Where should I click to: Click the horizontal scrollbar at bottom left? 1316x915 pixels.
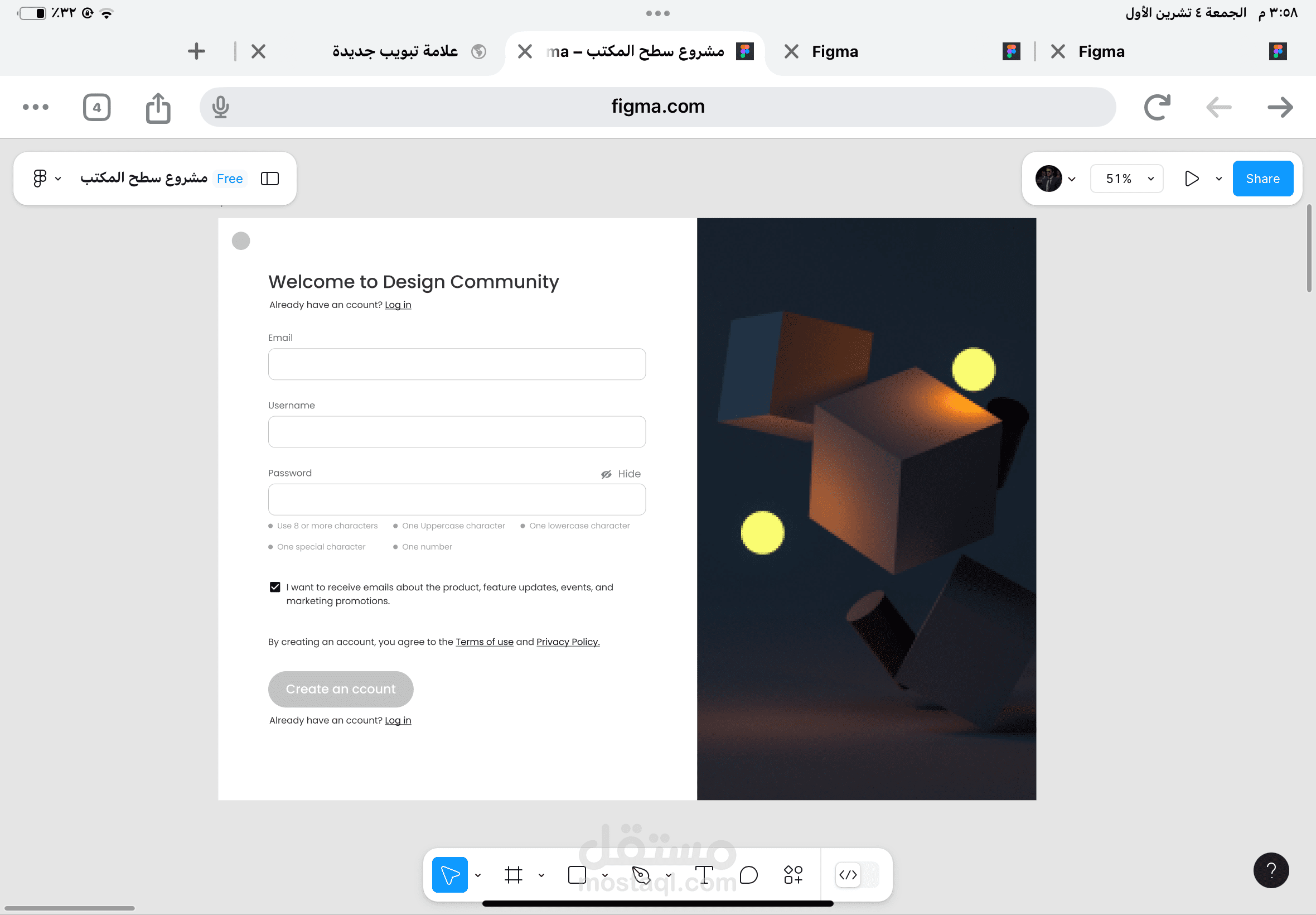pos(69,908)
